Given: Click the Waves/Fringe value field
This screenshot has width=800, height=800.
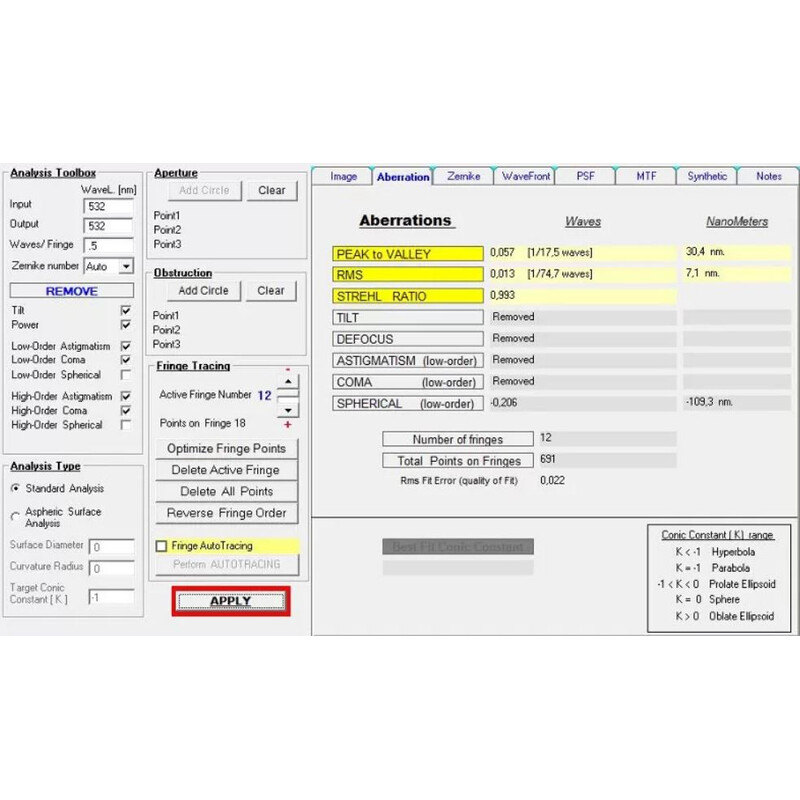Looking at the screenshot, I should [109, 245].
